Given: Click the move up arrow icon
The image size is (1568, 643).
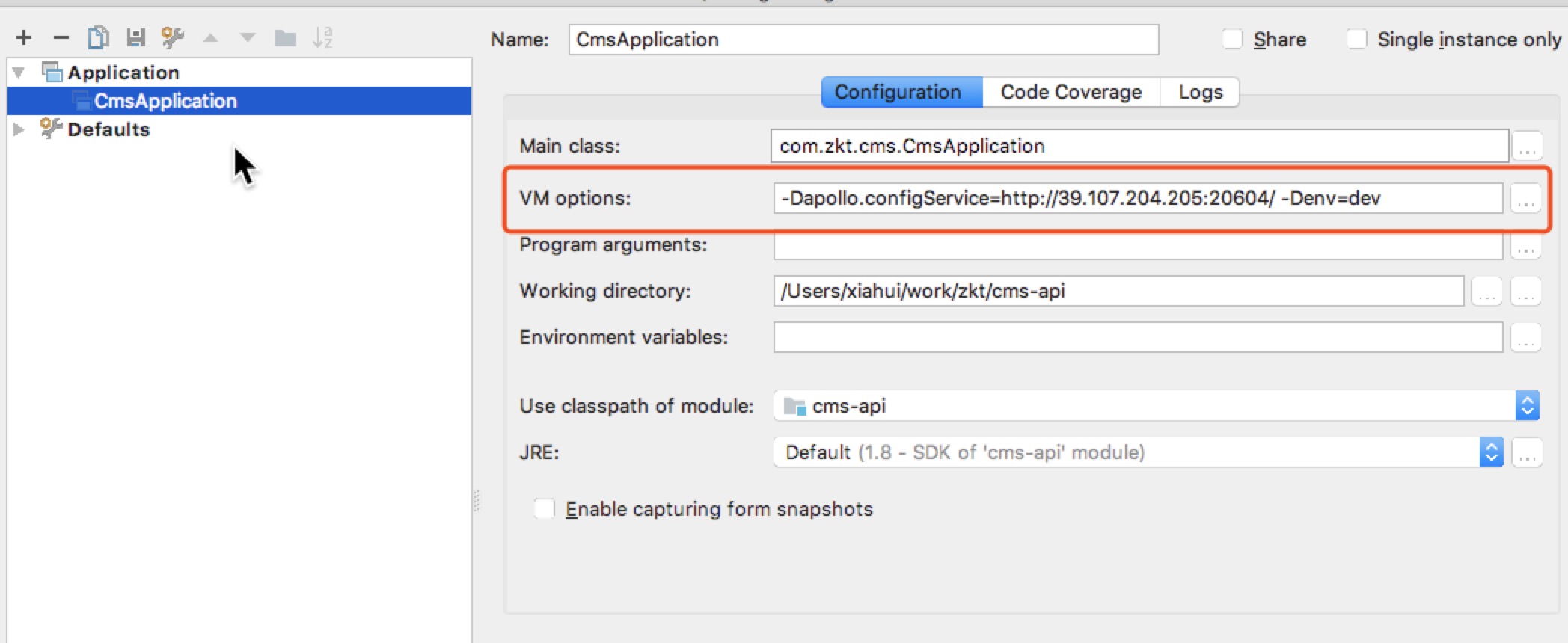Looking at the screenshot, I should [211, 37].
